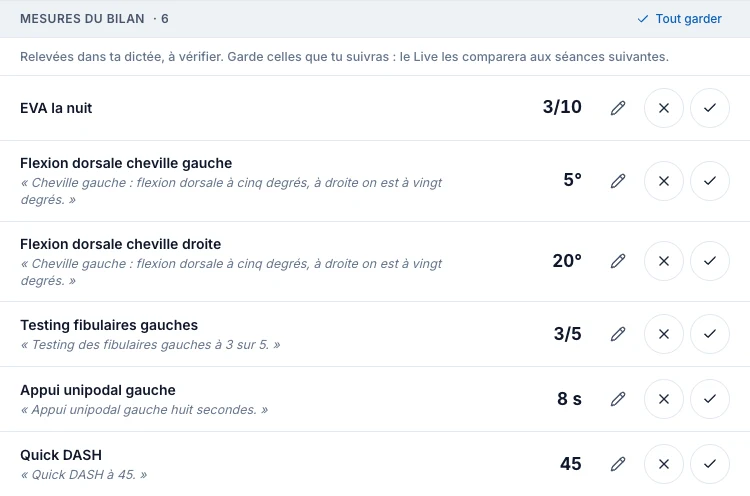Reject Flexion dorsale cheville droite measure

[x=663, y=261]
